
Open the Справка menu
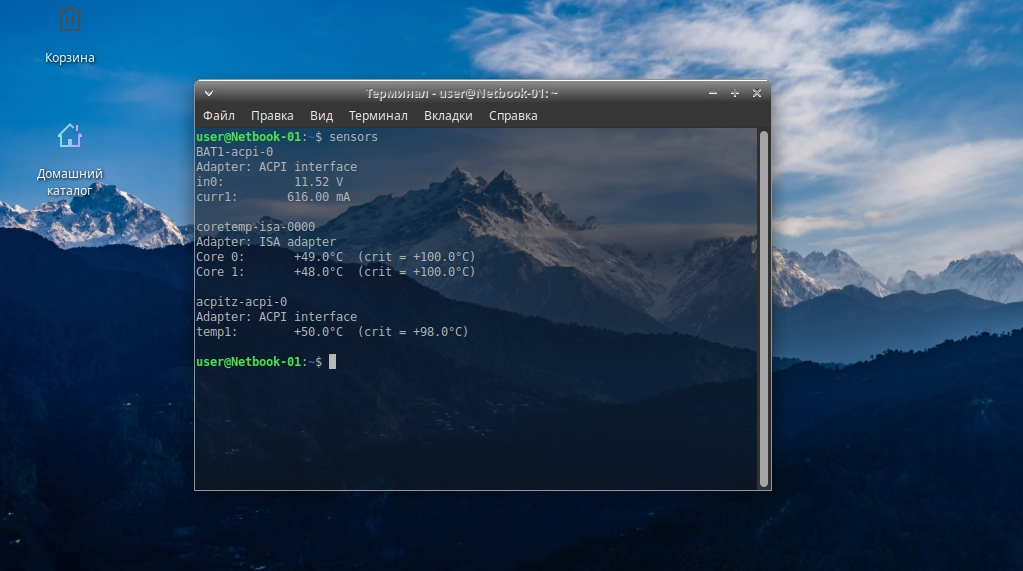point(513,116)
